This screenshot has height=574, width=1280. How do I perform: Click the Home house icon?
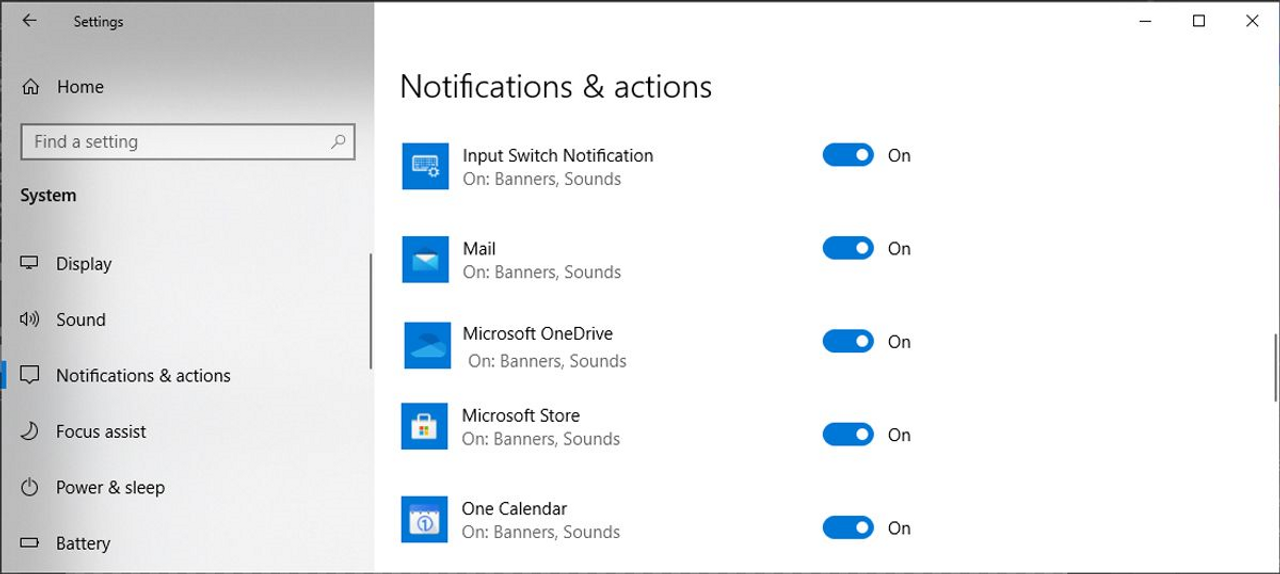tap(31, 87)
